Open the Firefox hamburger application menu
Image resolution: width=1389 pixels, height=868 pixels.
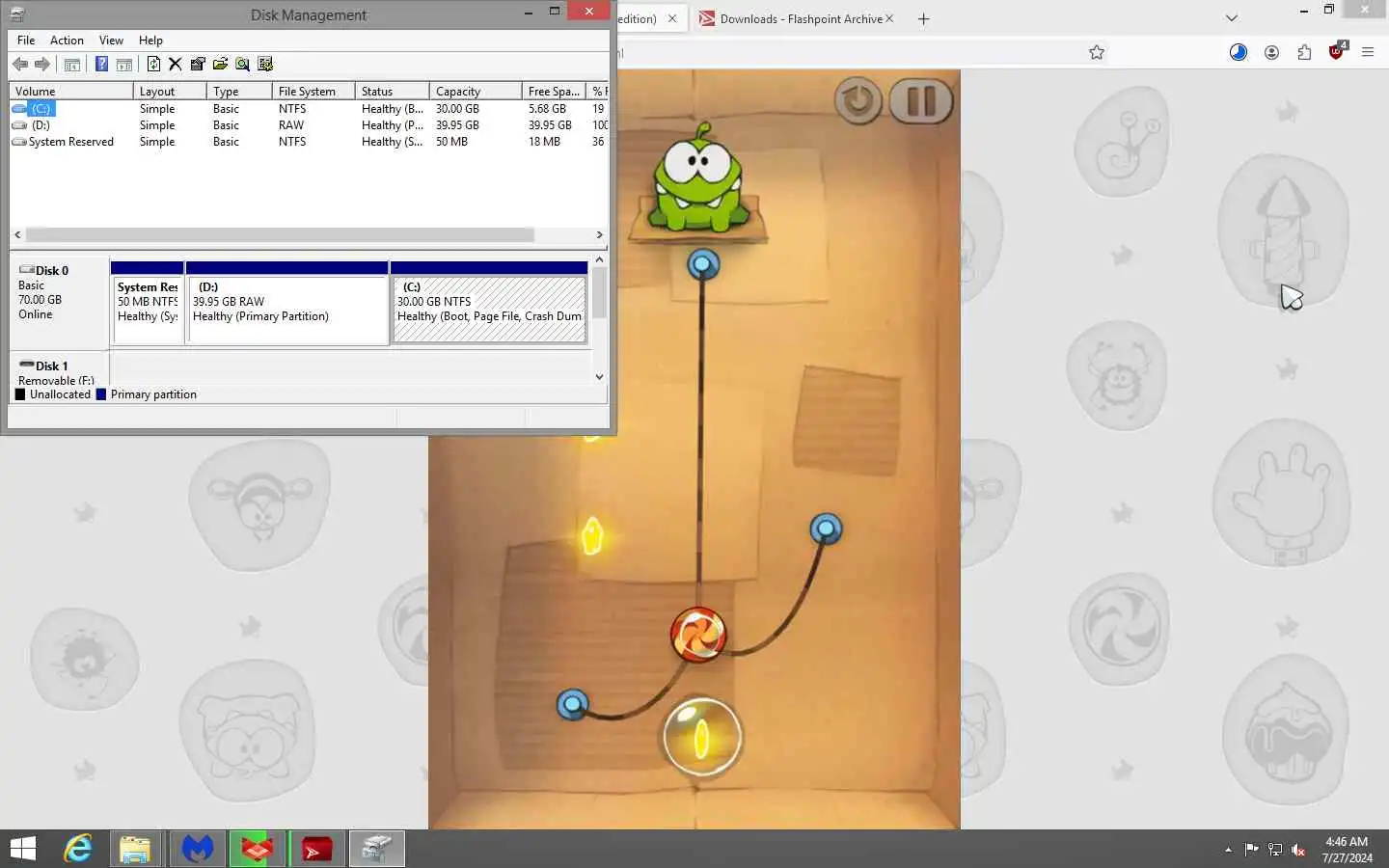1368,52
